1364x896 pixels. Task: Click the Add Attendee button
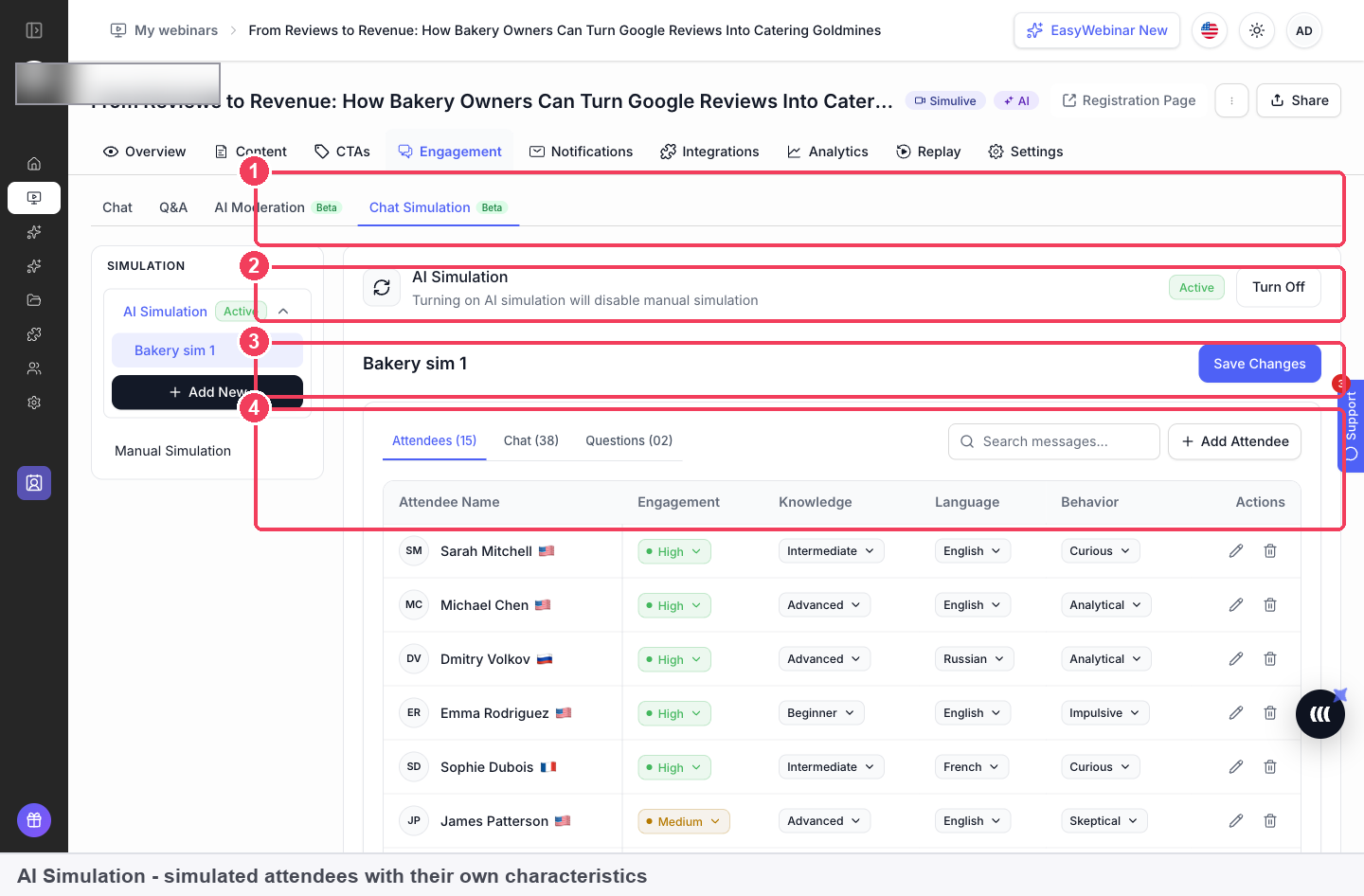pyautogui.click(x=1234, y=441)
